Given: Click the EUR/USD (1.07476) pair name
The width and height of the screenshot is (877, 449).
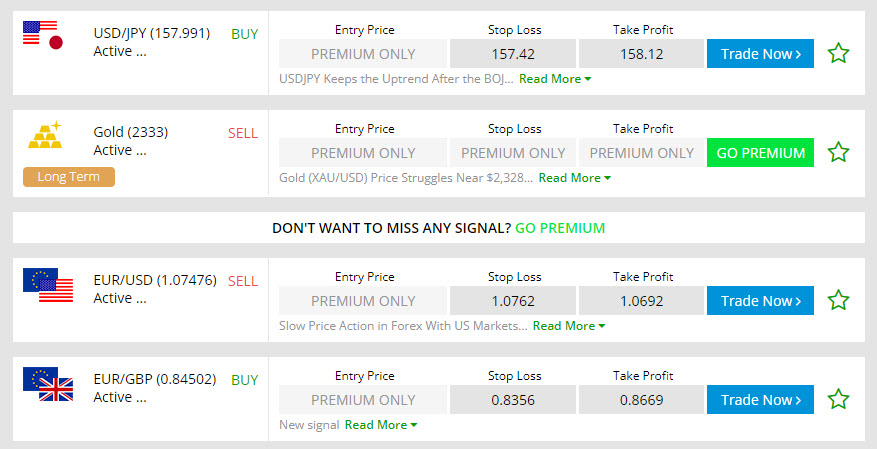Looking at the screenshot, I should (x=155, y=280).
